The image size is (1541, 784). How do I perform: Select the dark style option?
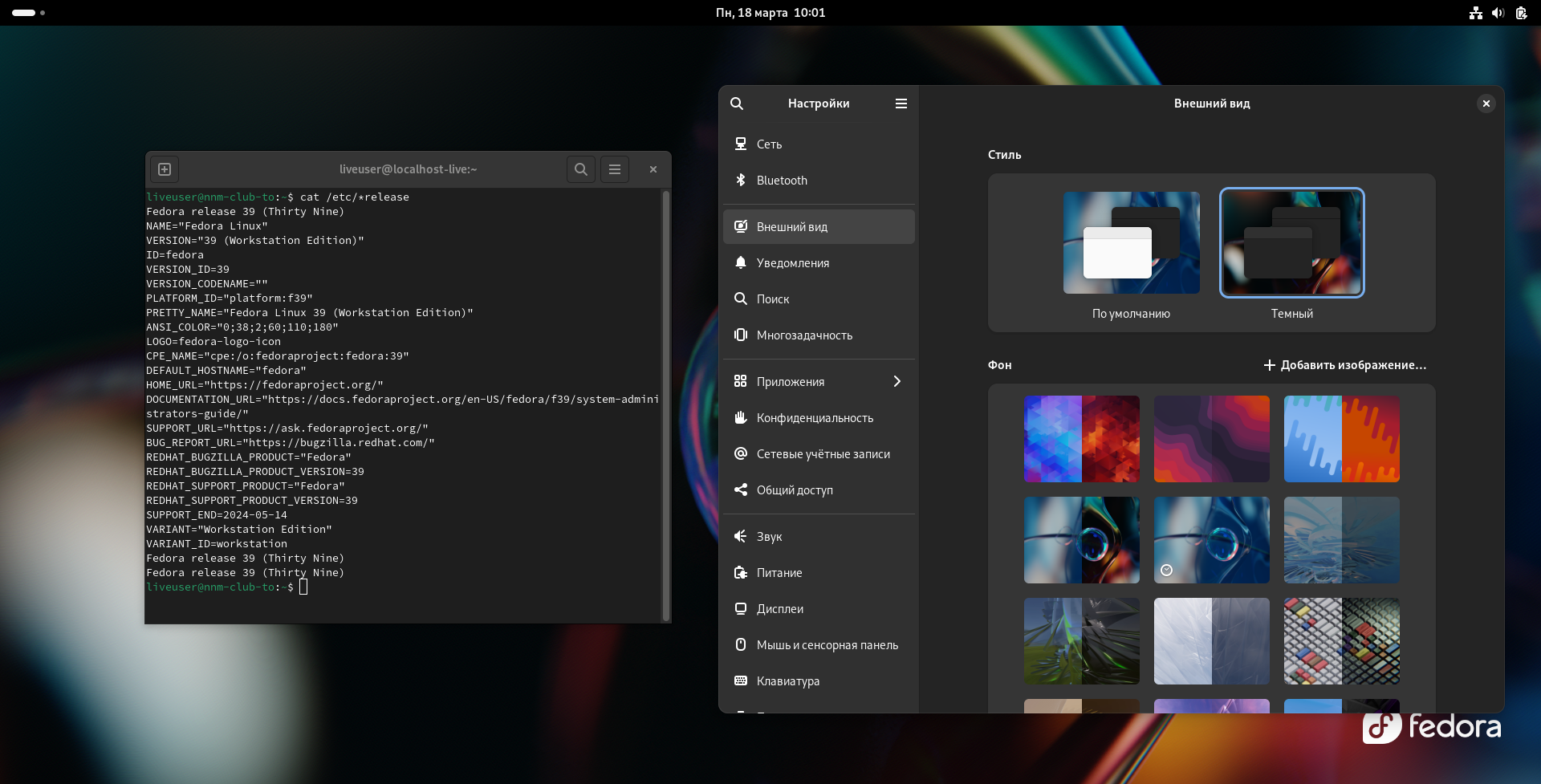point(1291,243)
